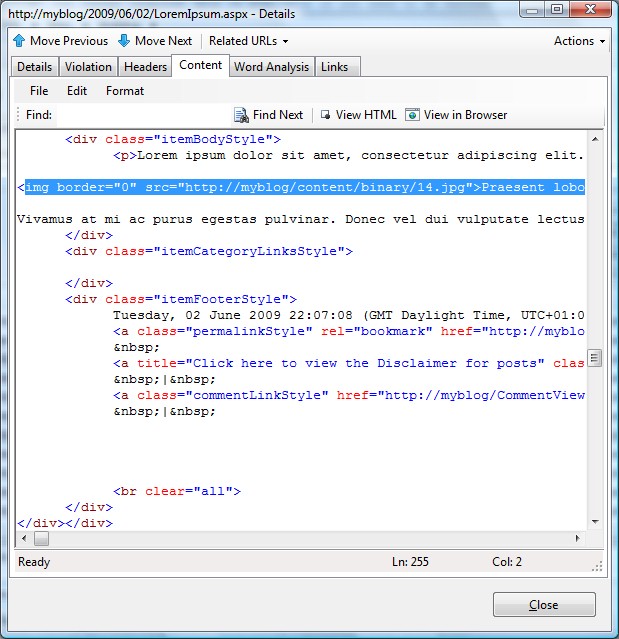Click the br clear="all" line
The height and width of the screenshot is (639, 619).
pyautogui.click(x=177, y=491)
